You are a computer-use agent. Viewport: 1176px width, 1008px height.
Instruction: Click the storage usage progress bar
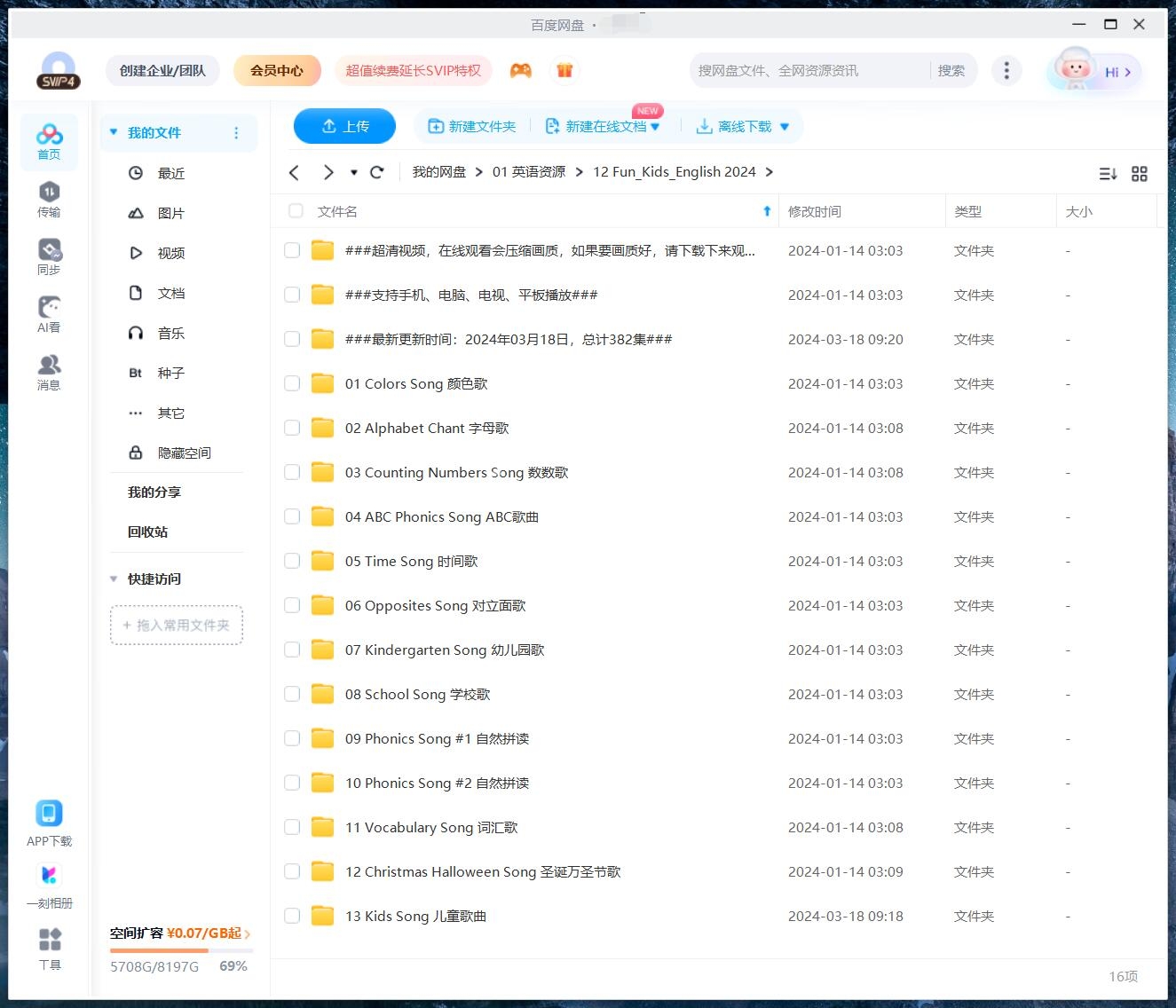pos(181,950)
